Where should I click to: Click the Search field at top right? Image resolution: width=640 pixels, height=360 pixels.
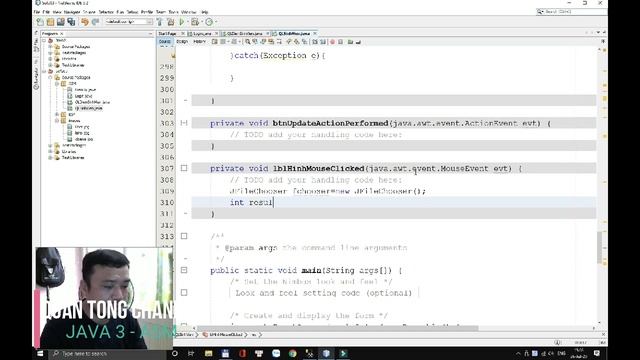570,12
